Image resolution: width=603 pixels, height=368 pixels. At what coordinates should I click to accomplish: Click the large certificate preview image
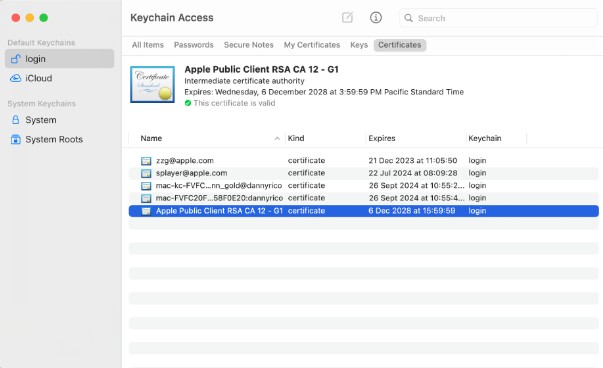[152, 85]
